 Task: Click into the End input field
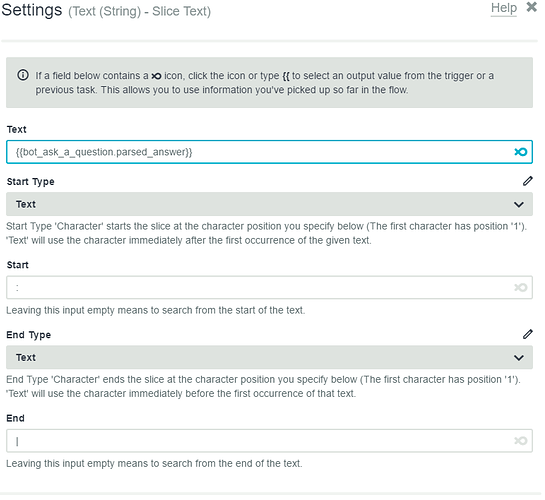point(269,441)
